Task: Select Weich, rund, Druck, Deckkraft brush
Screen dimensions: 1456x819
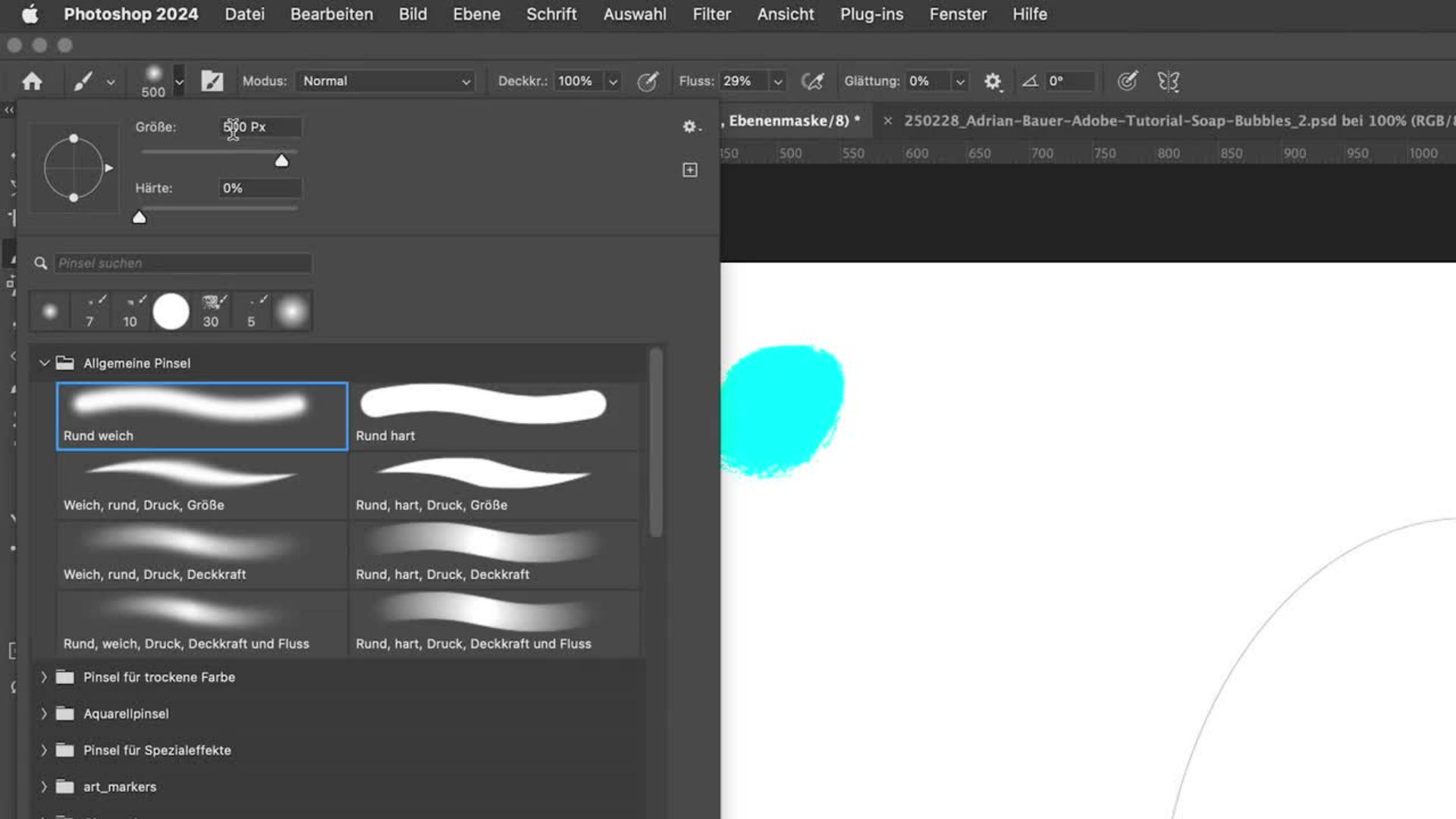Action: 201,555
